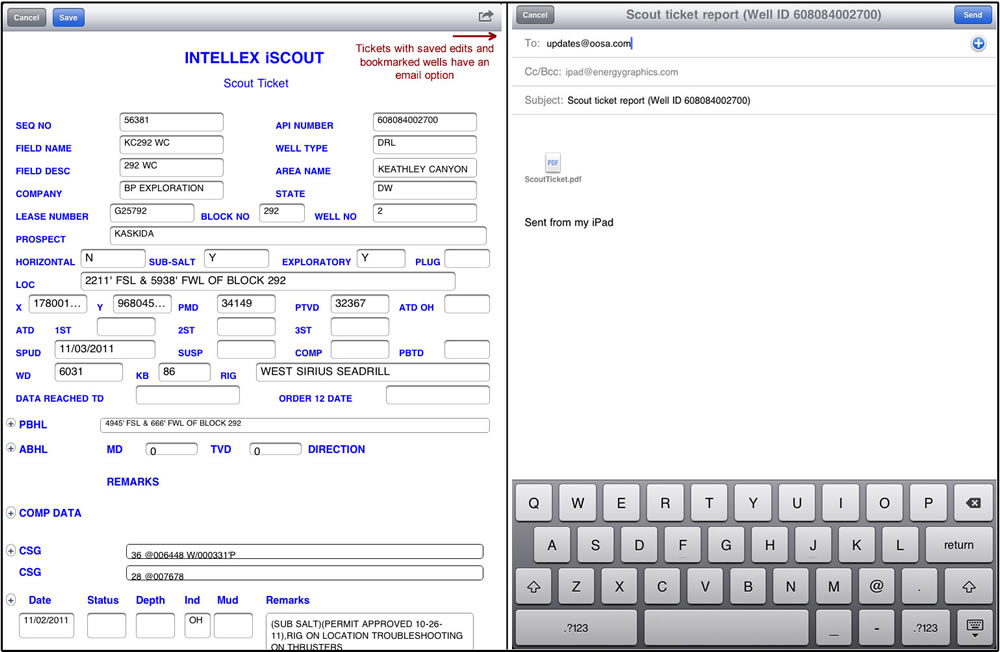1000x652 pixels.
Task: Edit the SPUD date field
Action: (x=105, y=350)
